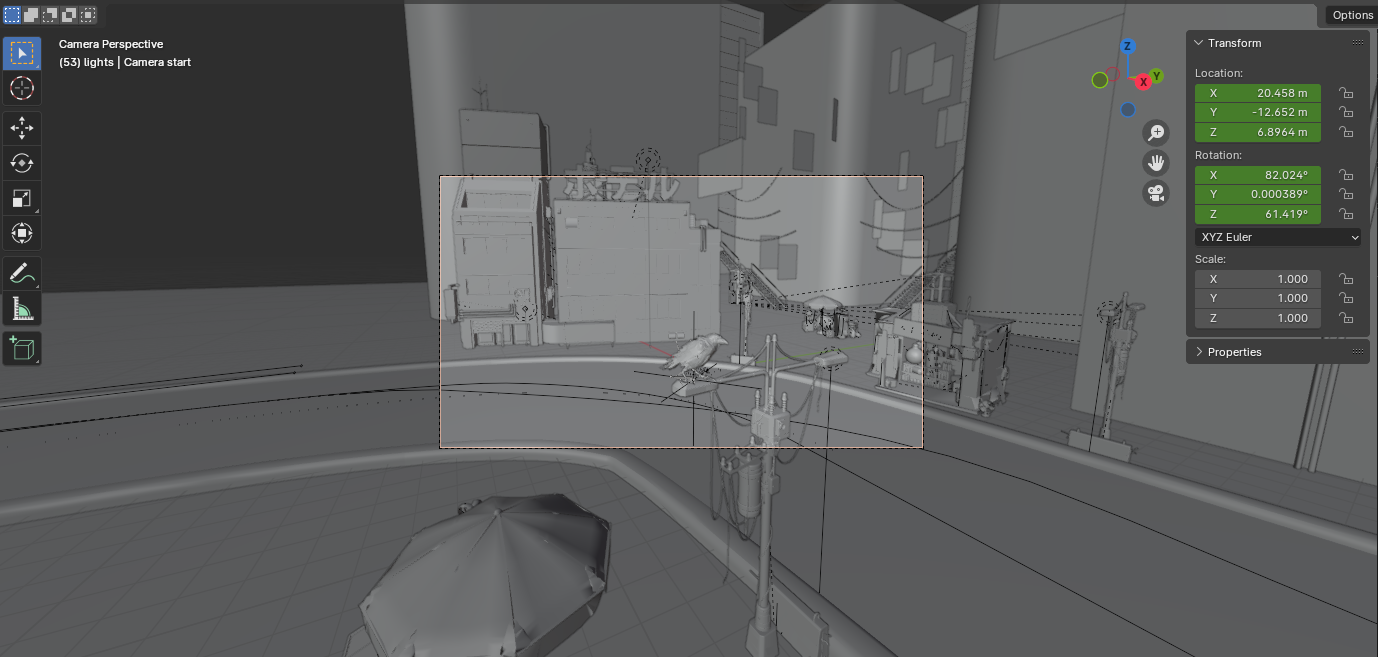Pick the Rotate tool
This screenshot has width=1378, height=657.
coord(22,163)
